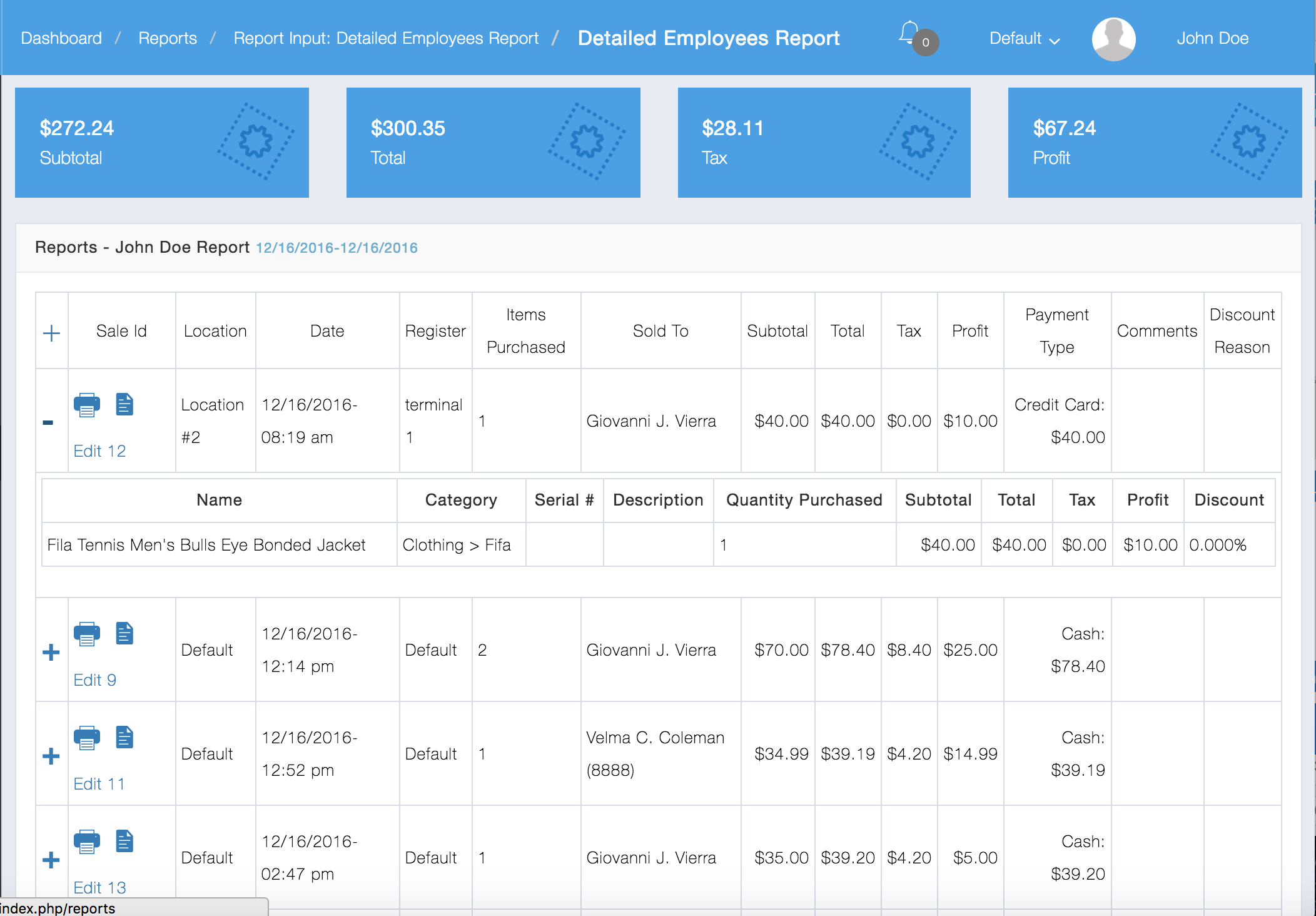Viewport: 1316px width, 916px height.
Task: Click John Doe avatar picture
Action: pos(1113,39)
